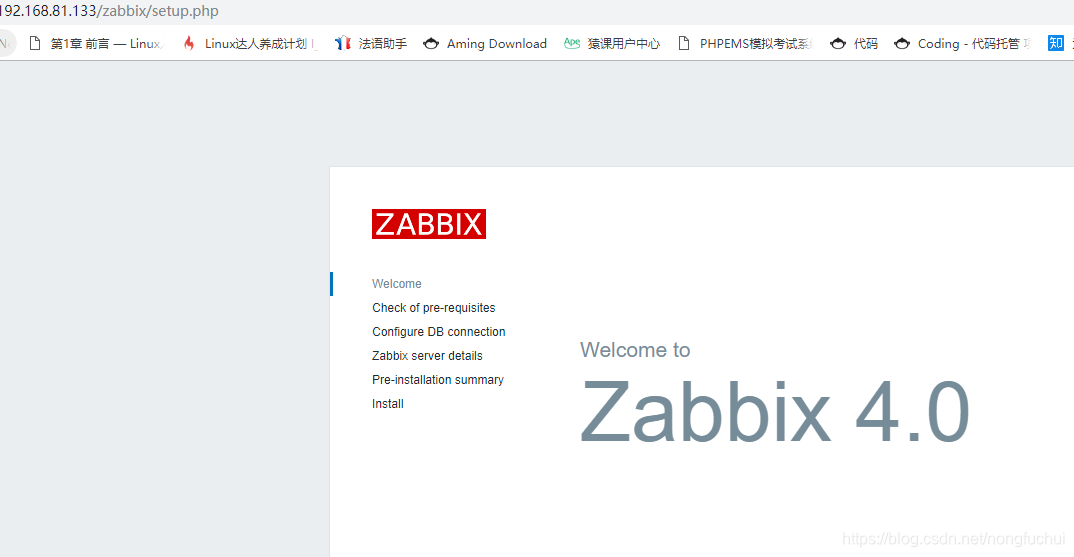Select Zabbix server details step
Screen dimensions: 1074x557
point(427,356)
